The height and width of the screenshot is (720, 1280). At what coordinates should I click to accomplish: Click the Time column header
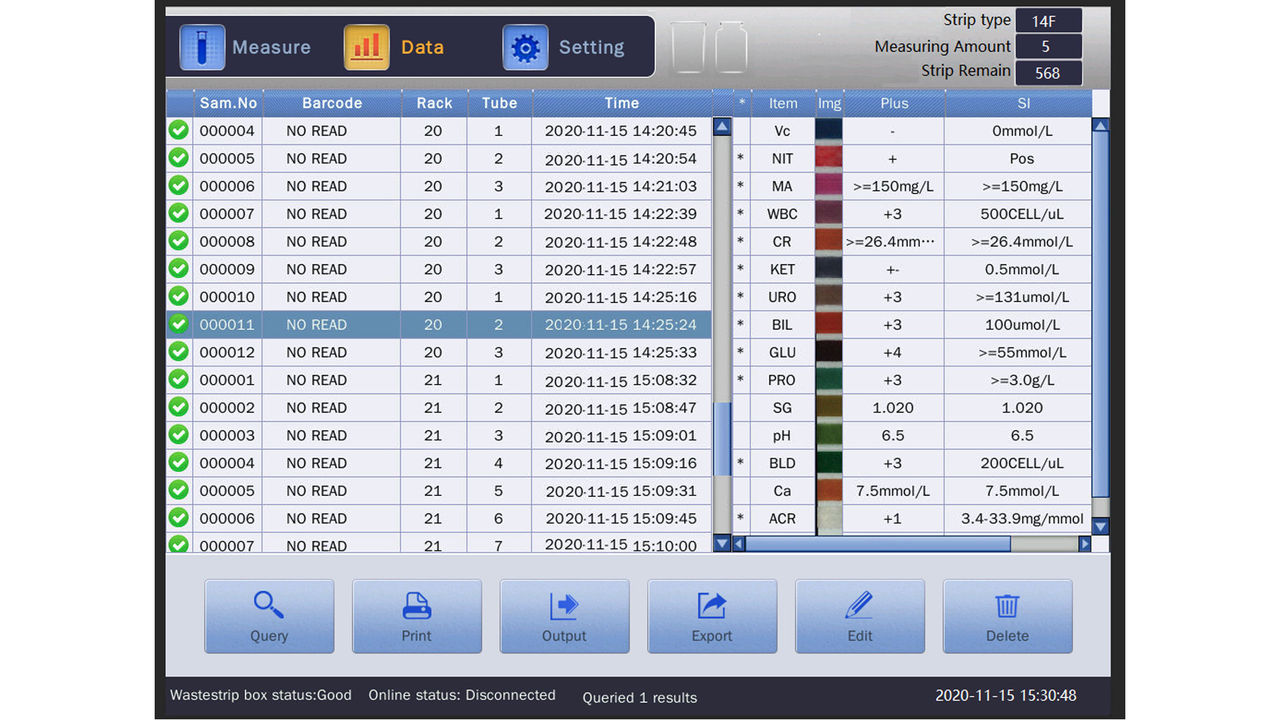(x=621, y=103)
